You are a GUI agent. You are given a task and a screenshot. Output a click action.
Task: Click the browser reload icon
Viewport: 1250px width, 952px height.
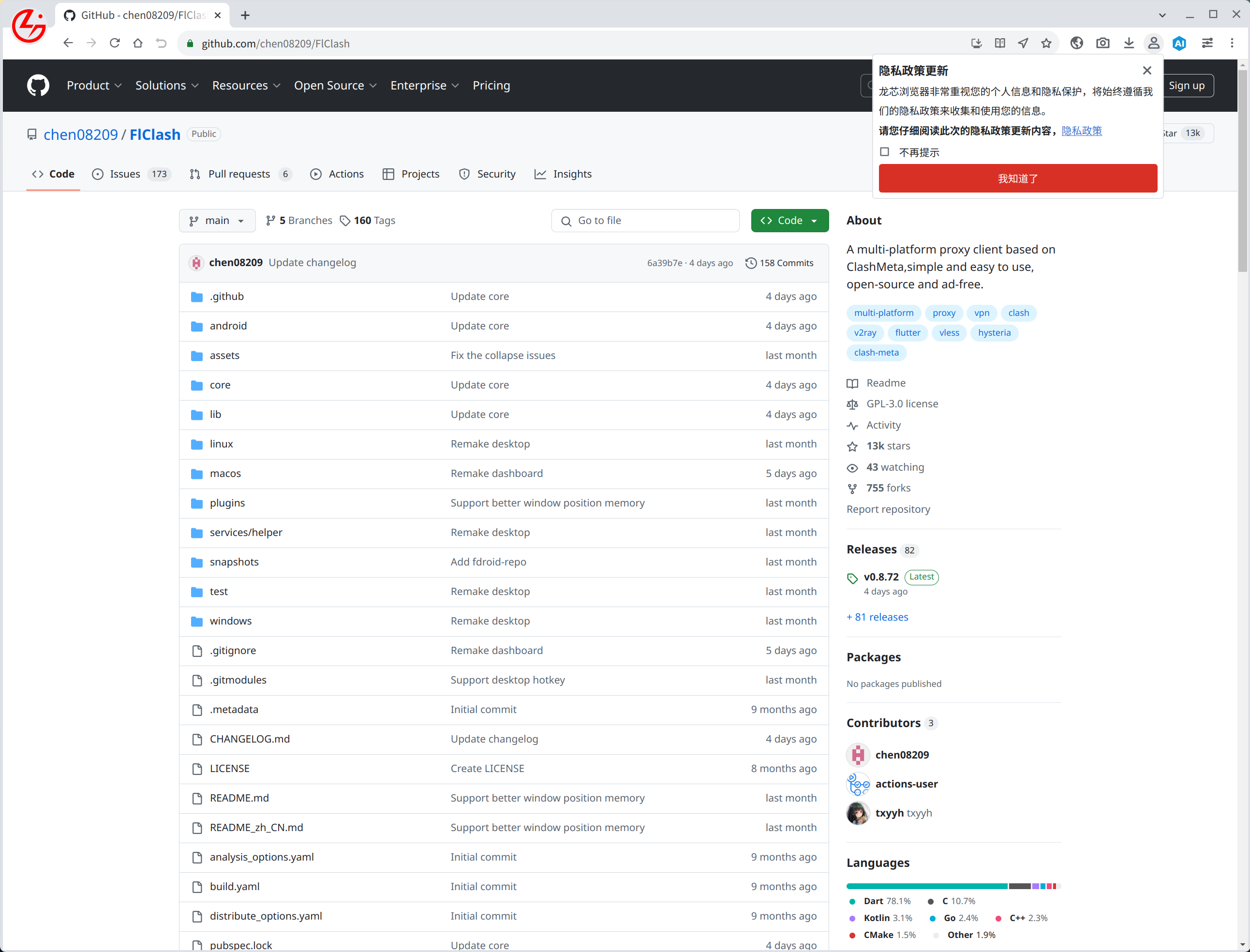coord(115,43)
